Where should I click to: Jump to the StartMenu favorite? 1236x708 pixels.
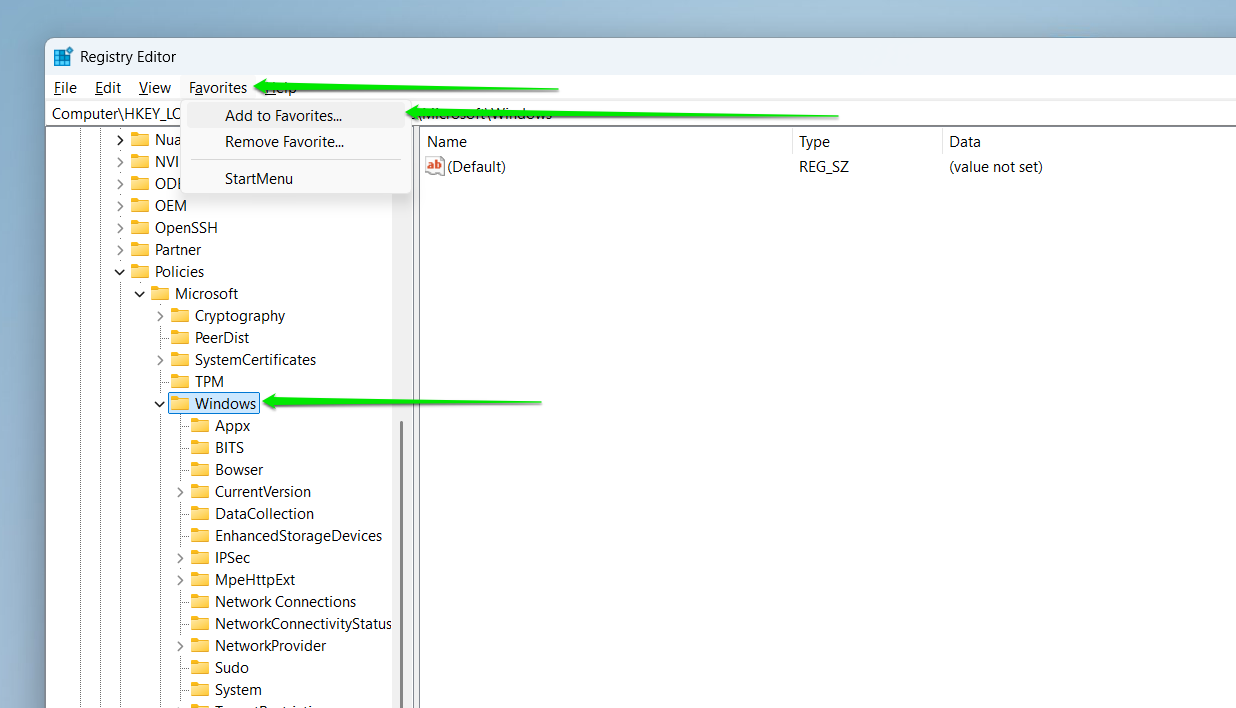296,179
